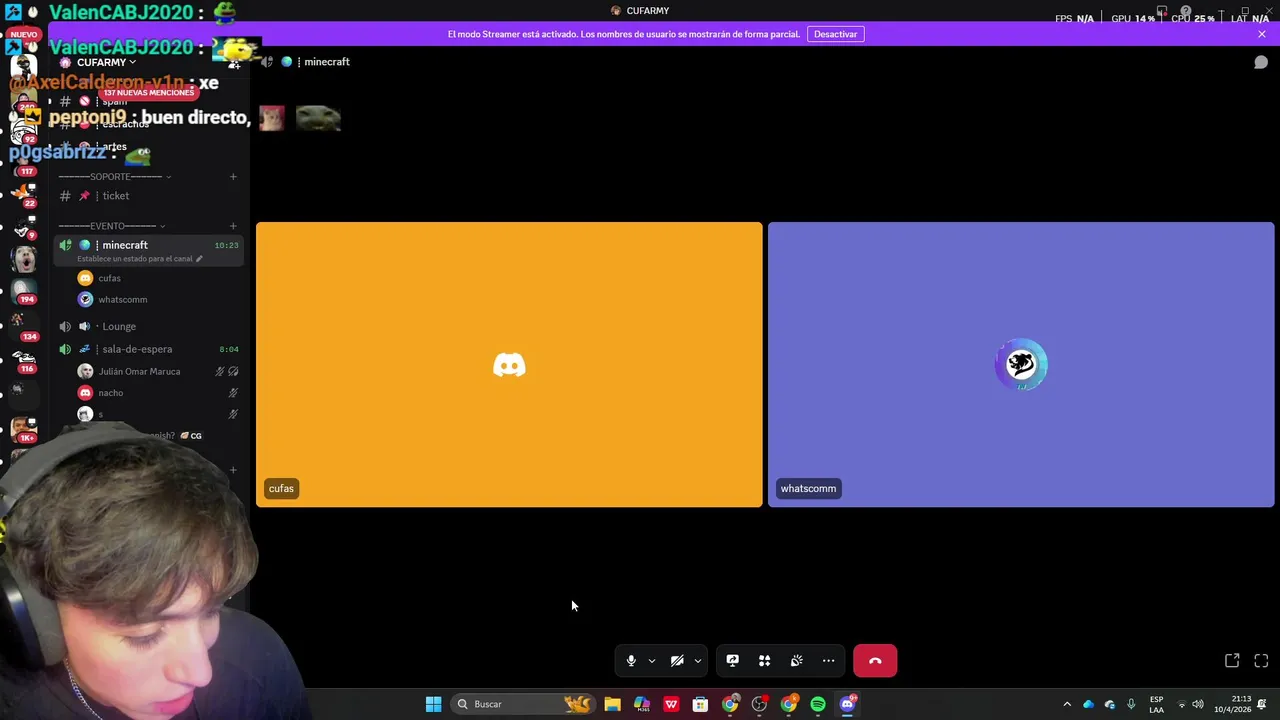Select user nacho in sala-de-espera
This screenshot has height=720, width=1280.
[x=110, y=393]
